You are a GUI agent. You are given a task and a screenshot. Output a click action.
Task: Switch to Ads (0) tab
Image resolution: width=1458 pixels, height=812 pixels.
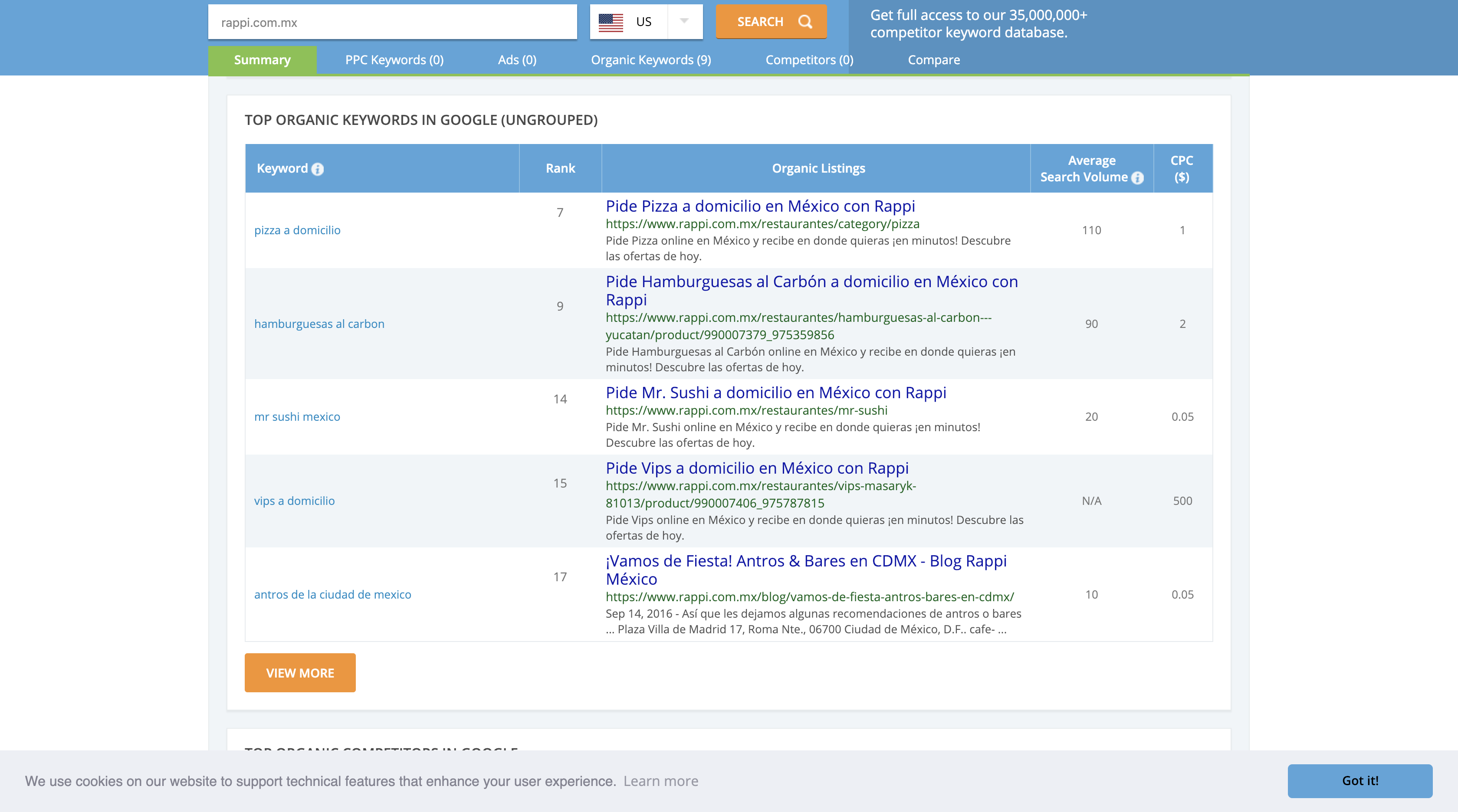point(517,59)
